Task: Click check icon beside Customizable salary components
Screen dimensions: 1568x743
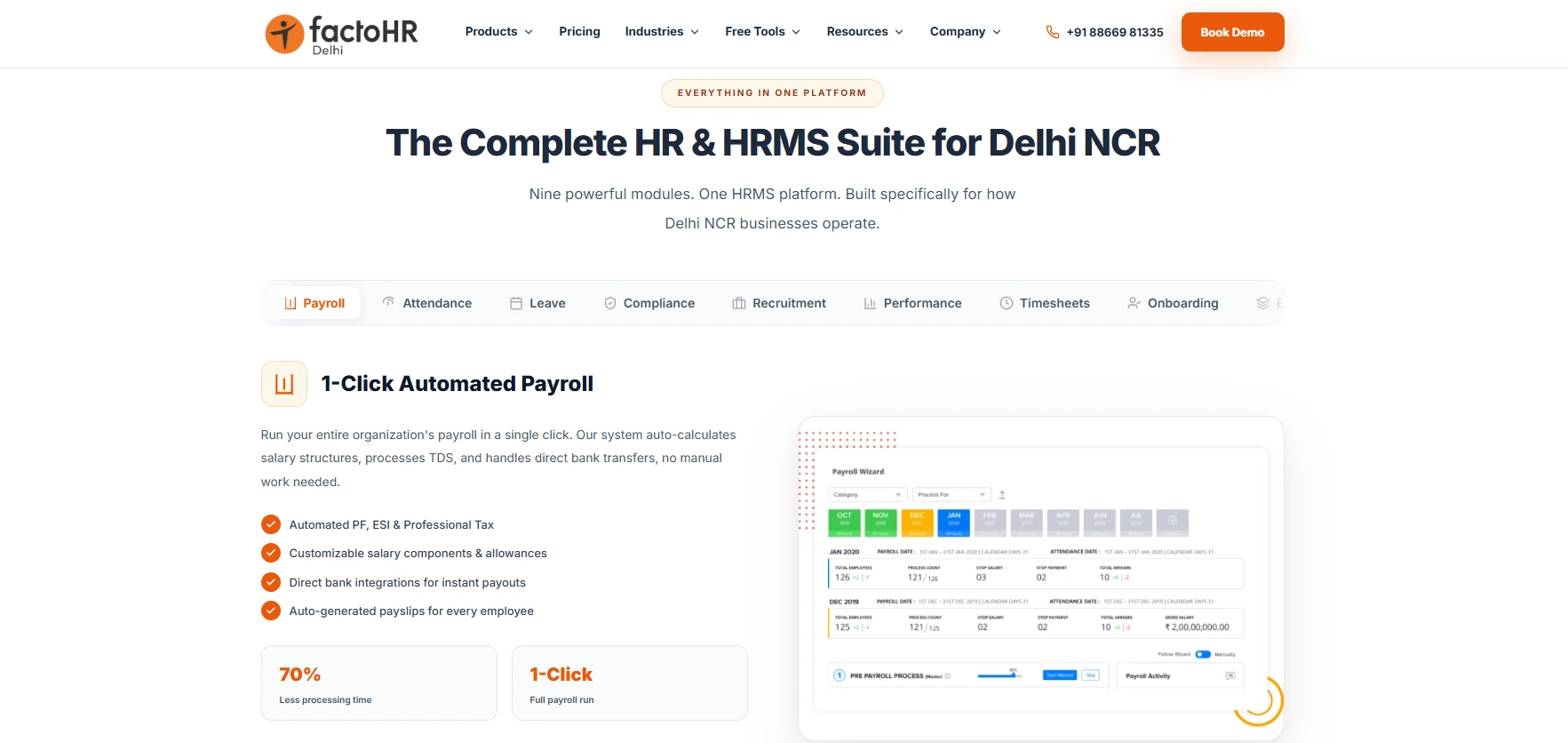Action: (271, 553)
